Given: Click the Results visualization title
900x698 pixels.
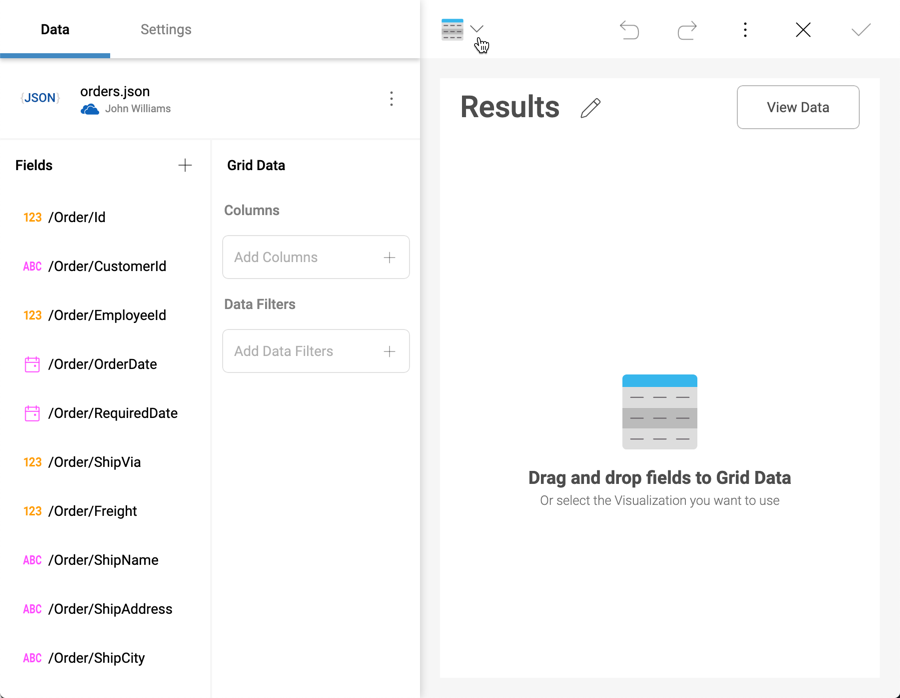Looking at the screenshot, I should (x=510, y=107).
